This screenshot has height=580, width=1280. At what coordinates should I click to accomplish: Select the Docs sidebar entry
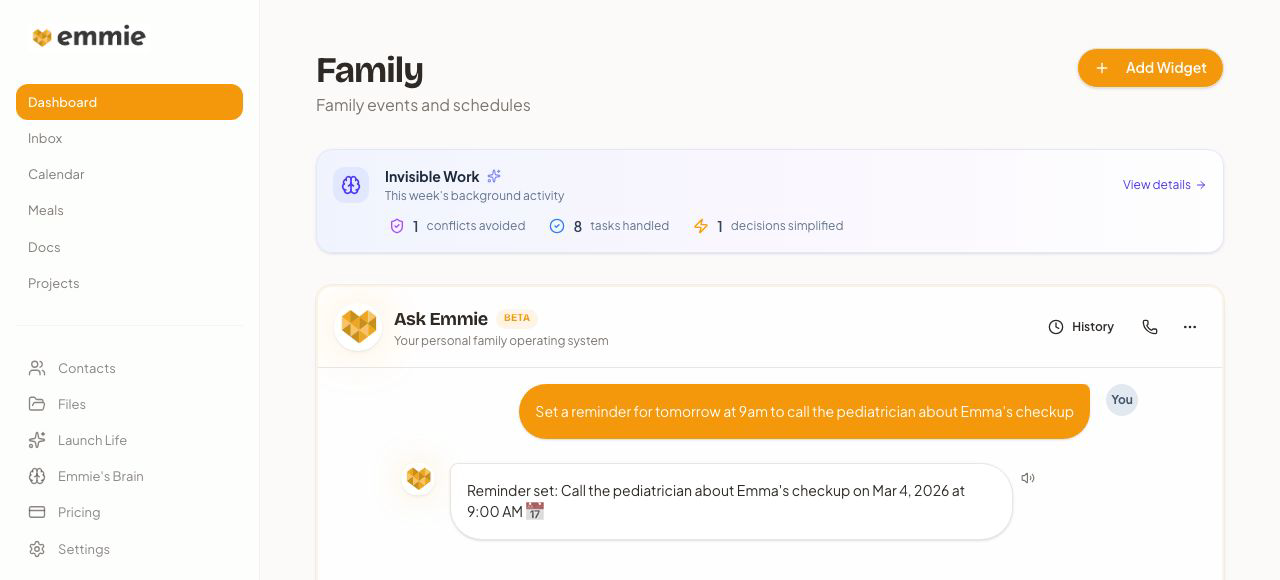(44, 247)
